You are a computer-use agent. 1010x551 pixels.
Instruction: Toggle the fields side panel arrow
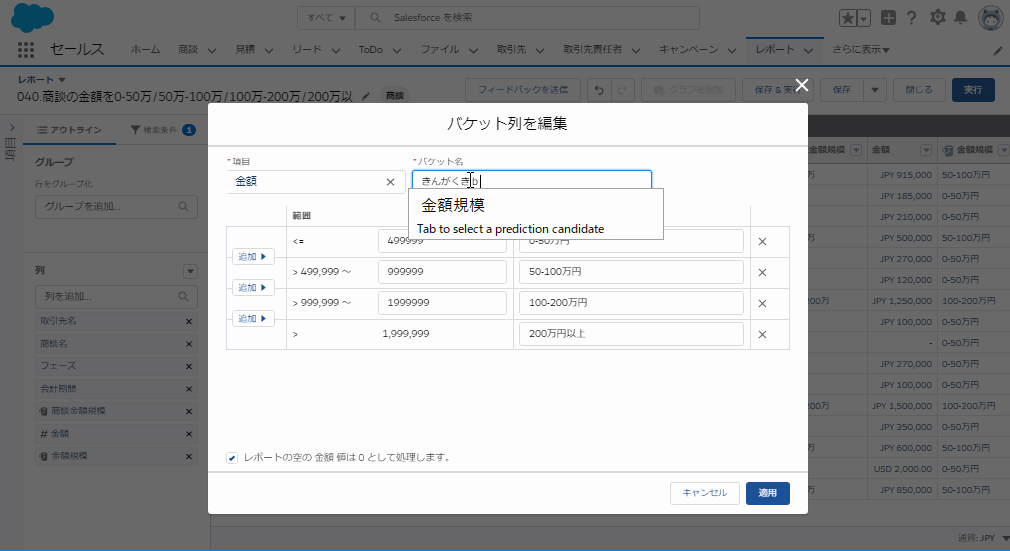coord(11,128)
